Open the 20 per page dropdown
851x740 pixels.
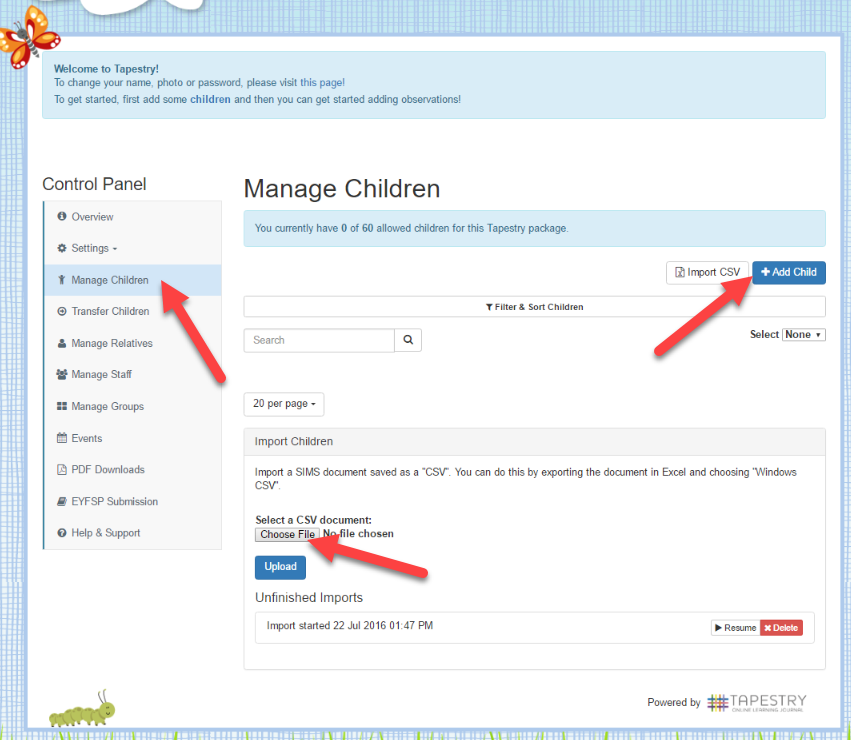pos(284,404)
